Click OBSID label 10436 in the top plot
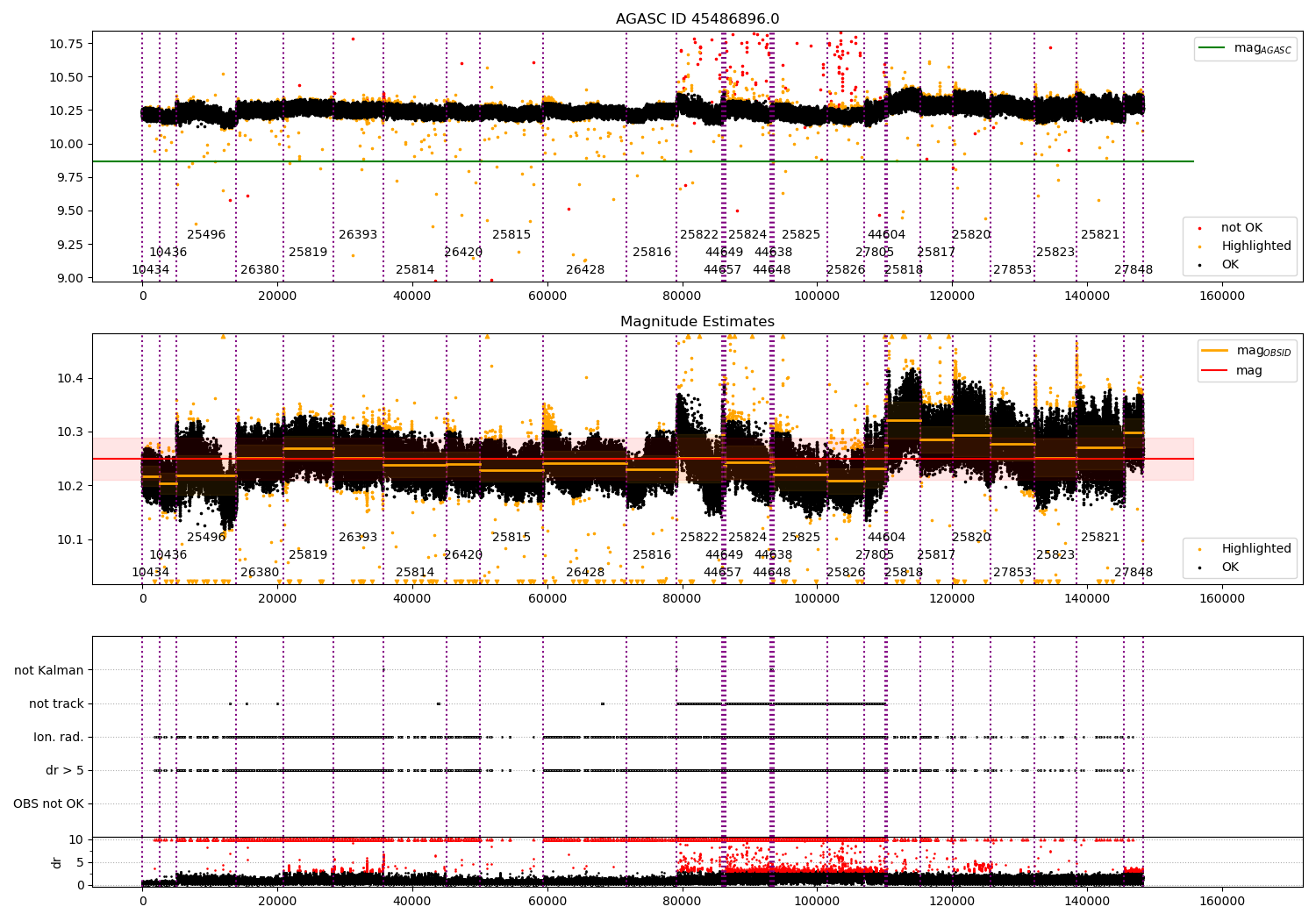 pyautogui.click(x=168, y=253)
